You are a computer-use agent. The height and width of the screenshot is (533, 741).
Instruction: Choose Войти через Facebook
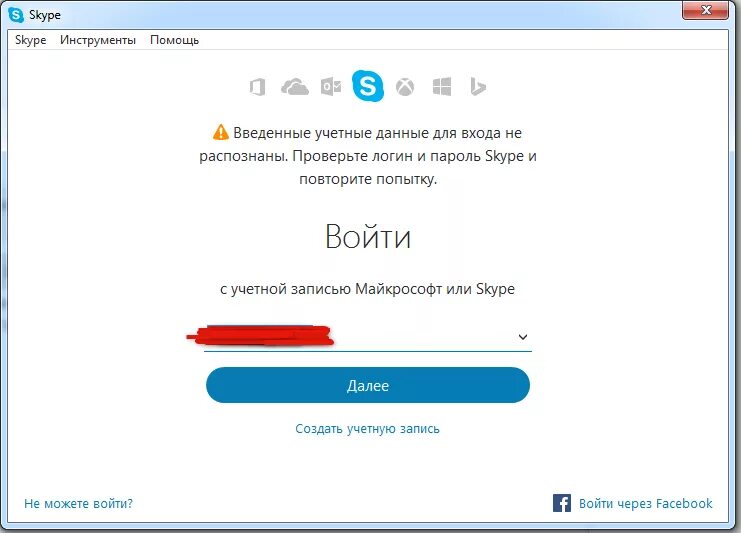(646, 504)
